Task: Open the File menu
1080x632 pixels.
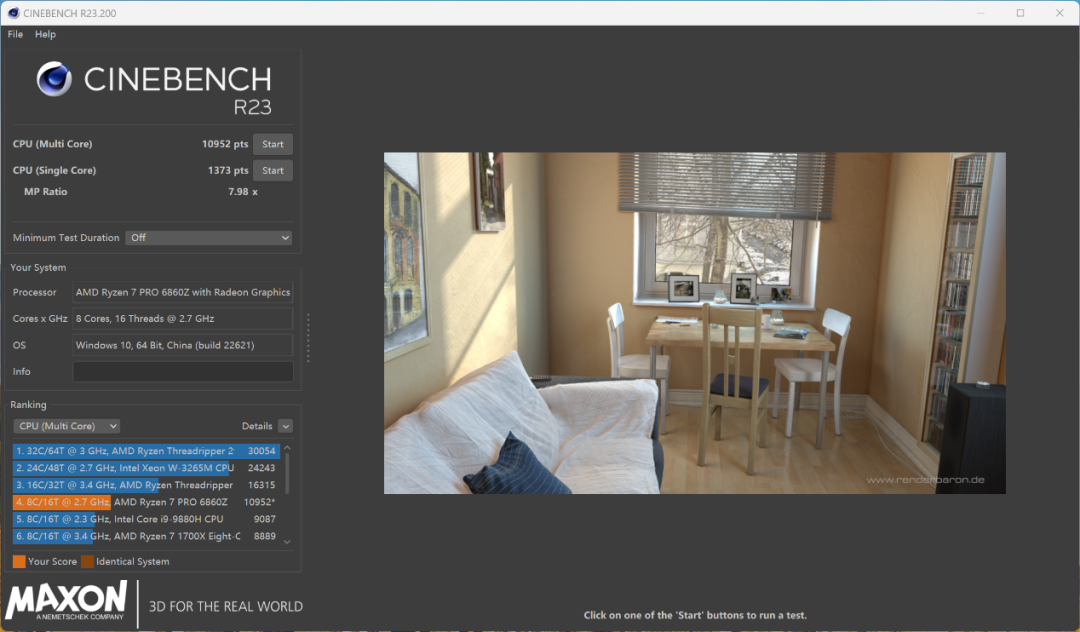Action: click(x=15, y=34)
